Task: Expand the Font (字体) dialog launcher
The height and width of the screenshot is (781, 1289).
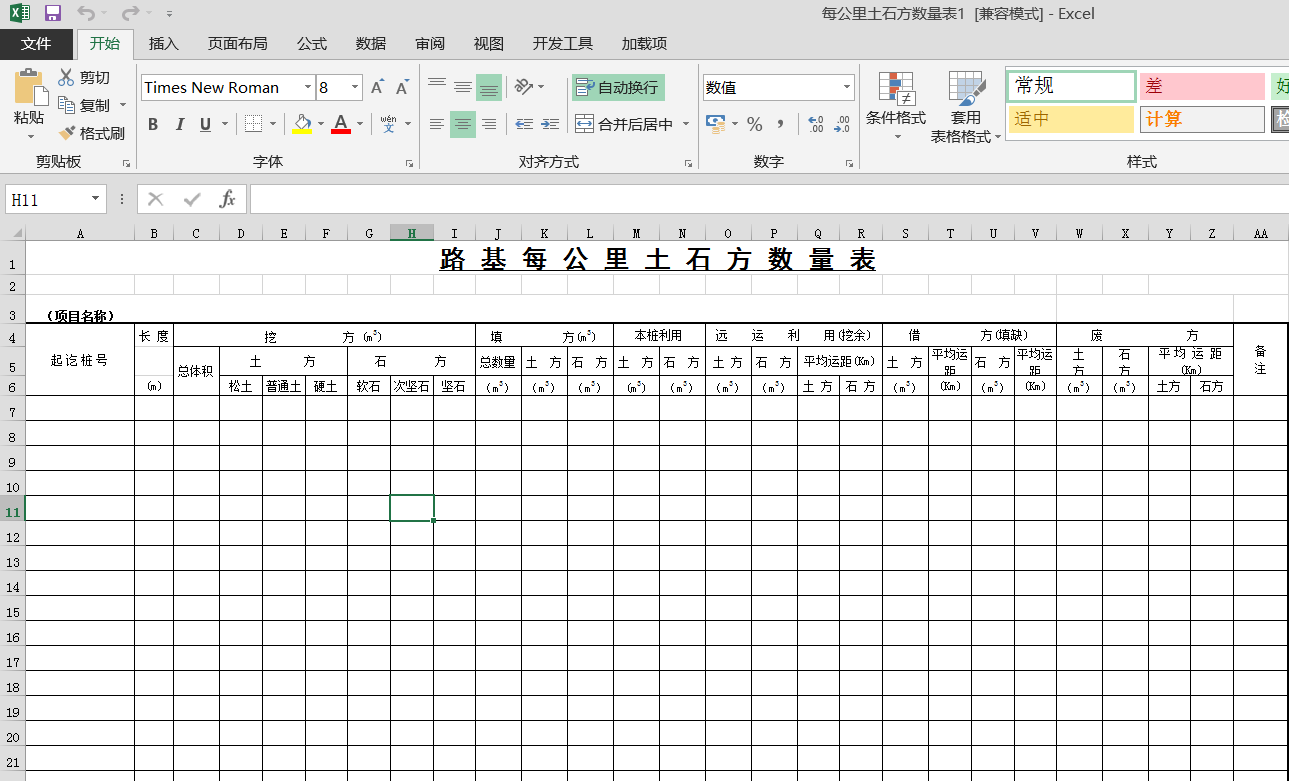Action: pyautogui.click(x=410, y=163)
